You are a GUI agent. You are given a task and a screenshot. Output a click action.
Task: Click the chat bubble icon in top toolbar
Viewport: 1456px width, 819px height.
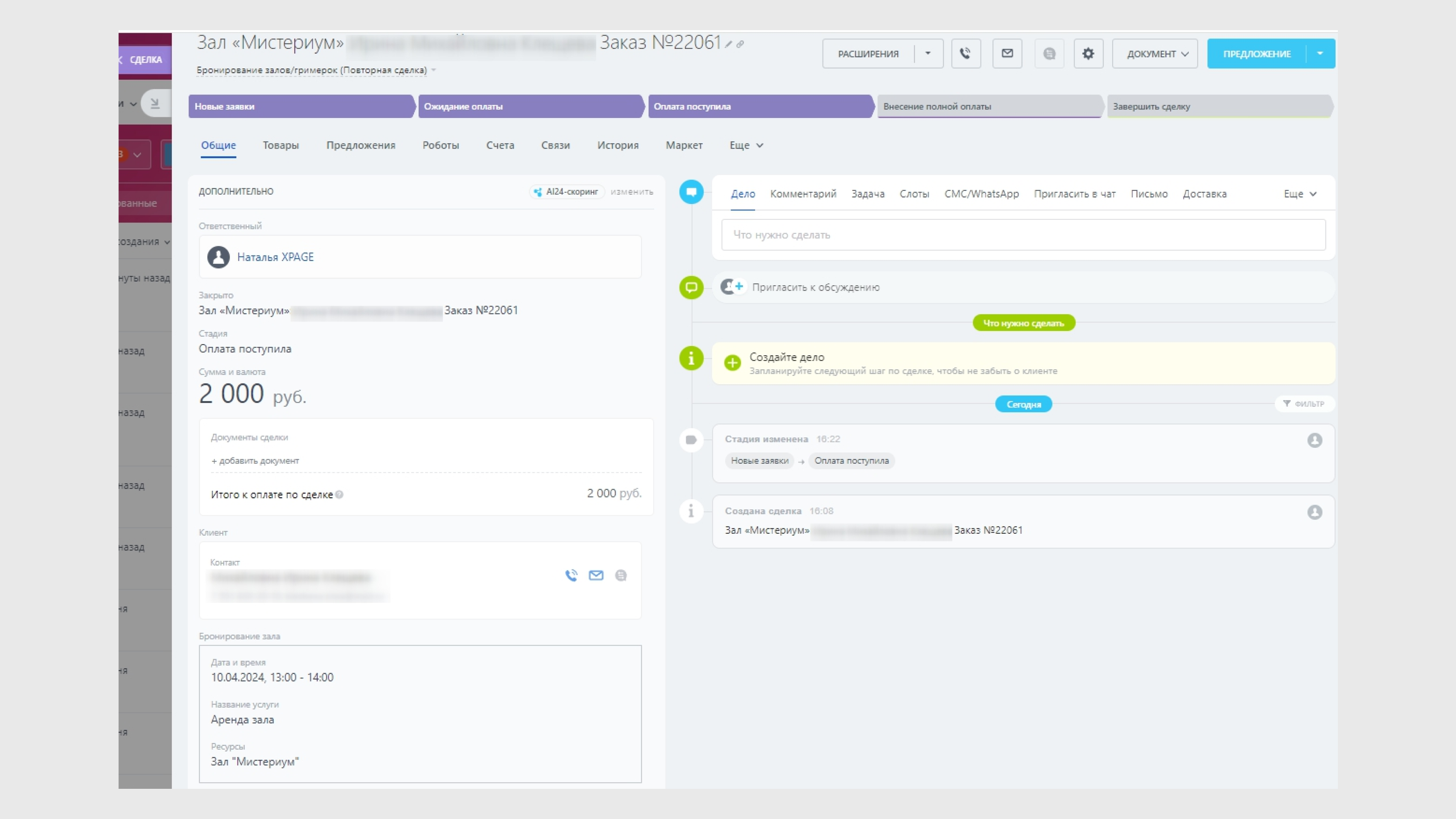[1049, 54]
